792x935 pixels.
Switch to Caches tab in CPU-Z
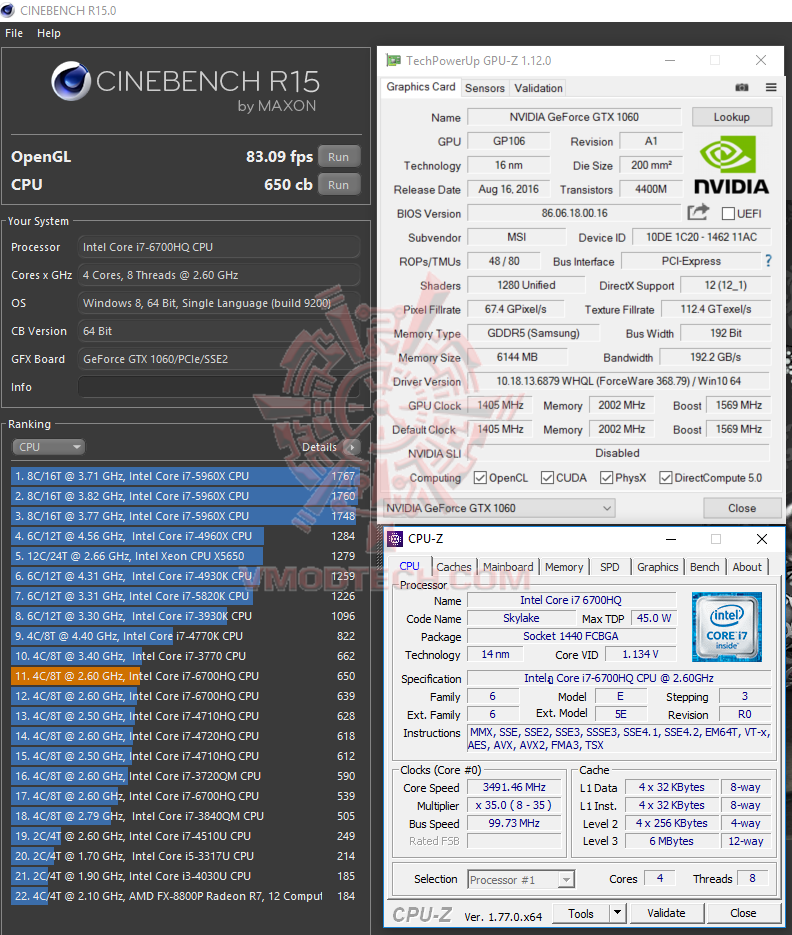[454, 567]
